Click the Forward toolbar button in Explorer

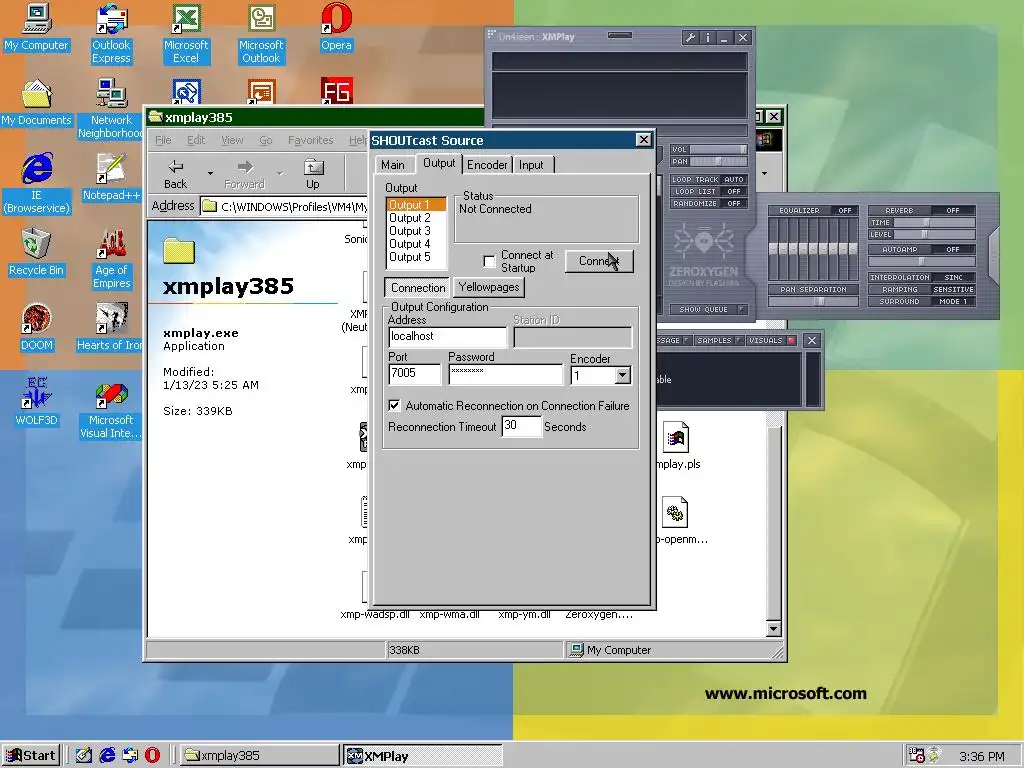pos(244,174)
